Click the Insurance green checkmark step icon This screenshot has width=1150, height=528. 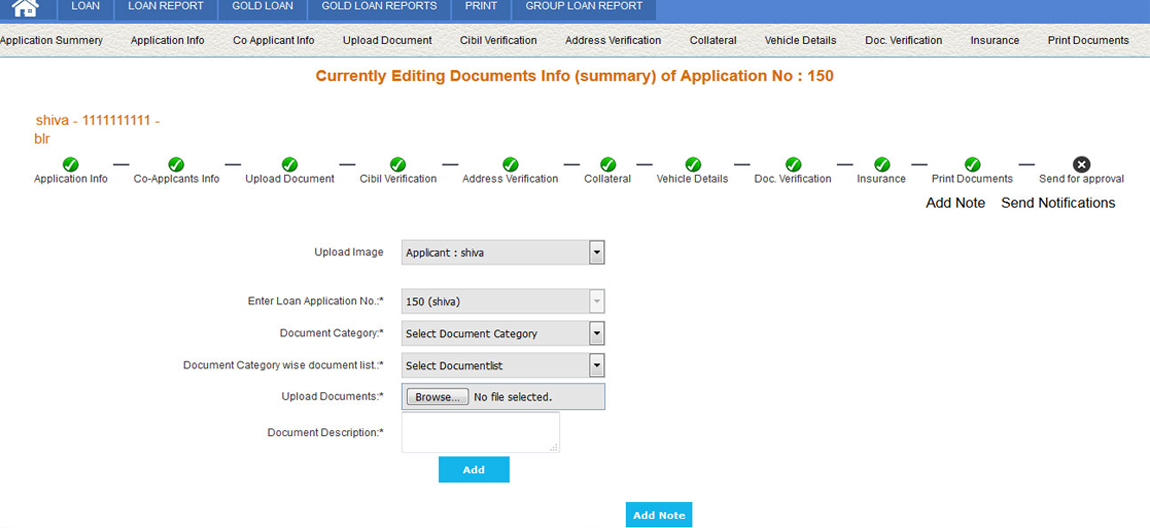881,165
